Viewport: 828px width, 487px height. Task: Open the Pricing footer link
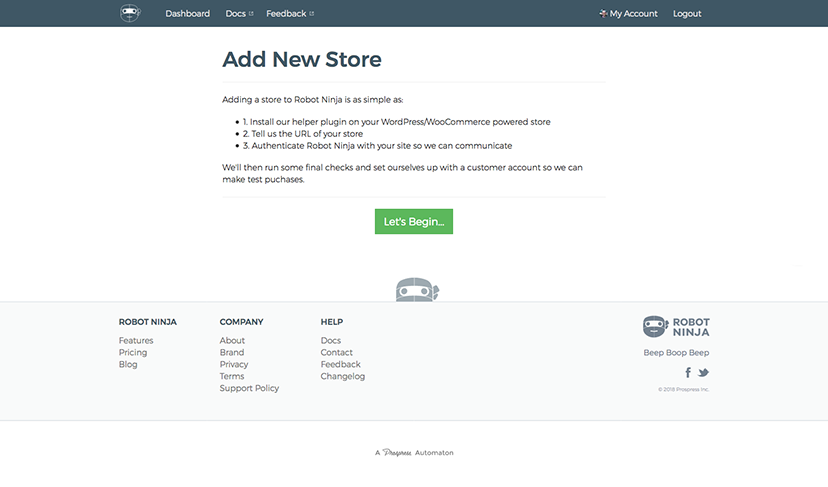click(133, 352)
